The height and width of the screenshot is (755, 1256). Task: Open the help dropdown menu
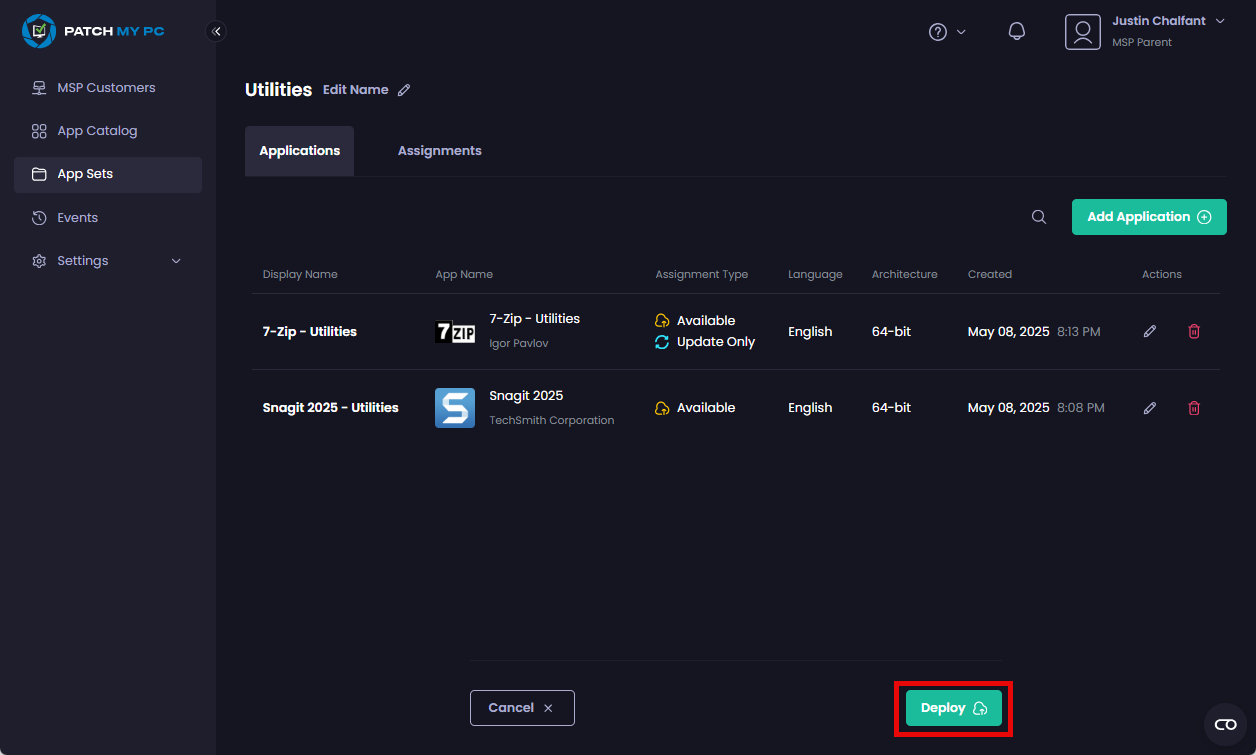click(x=947, y=32)
